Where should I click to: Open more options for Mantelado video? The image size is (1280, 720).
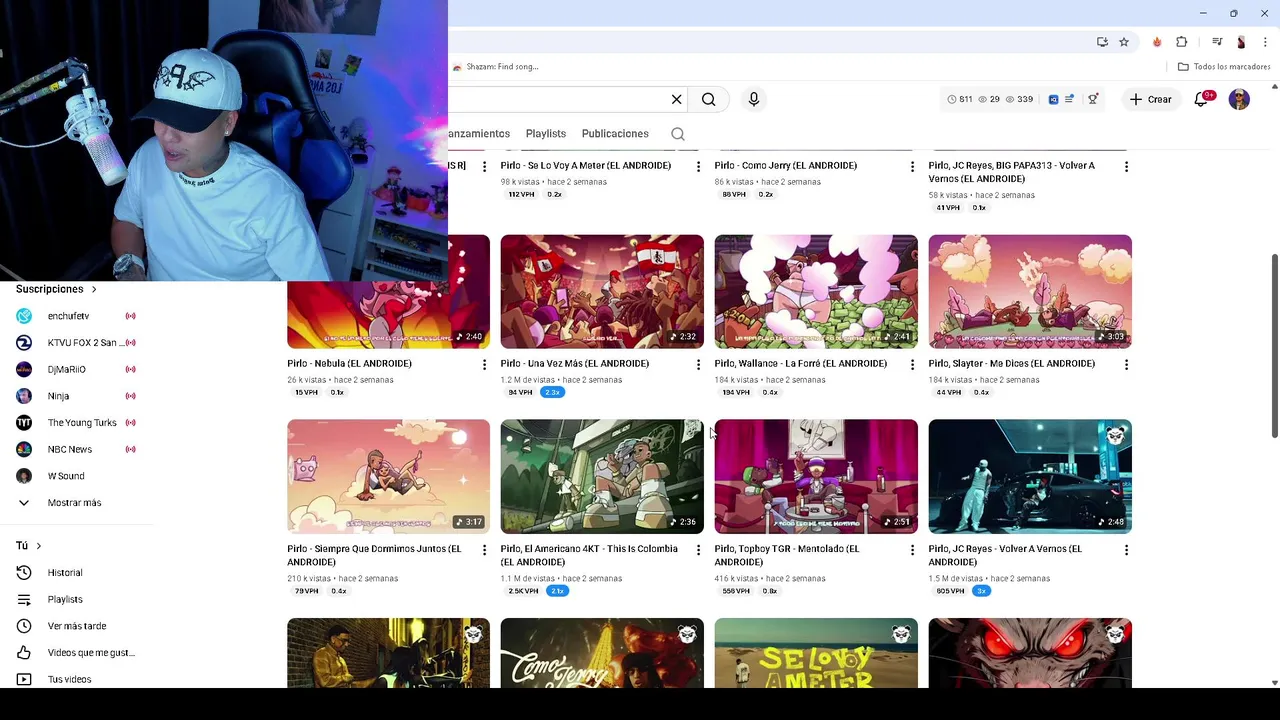(x=912, y=550)
